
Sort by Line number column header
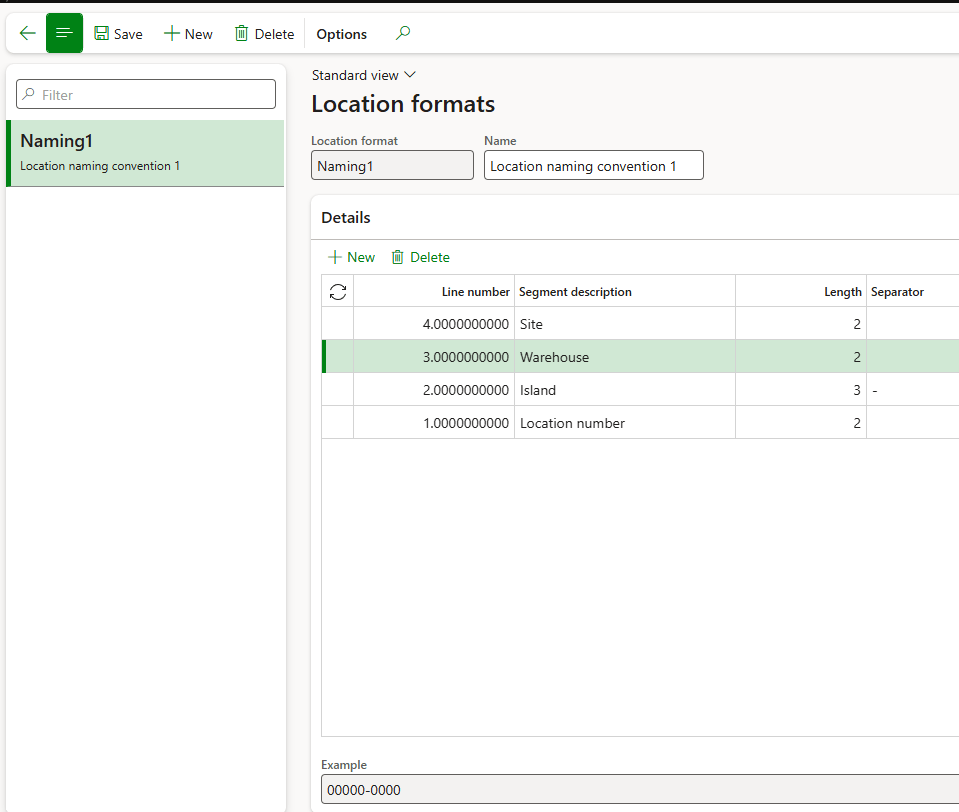(475, 292)
